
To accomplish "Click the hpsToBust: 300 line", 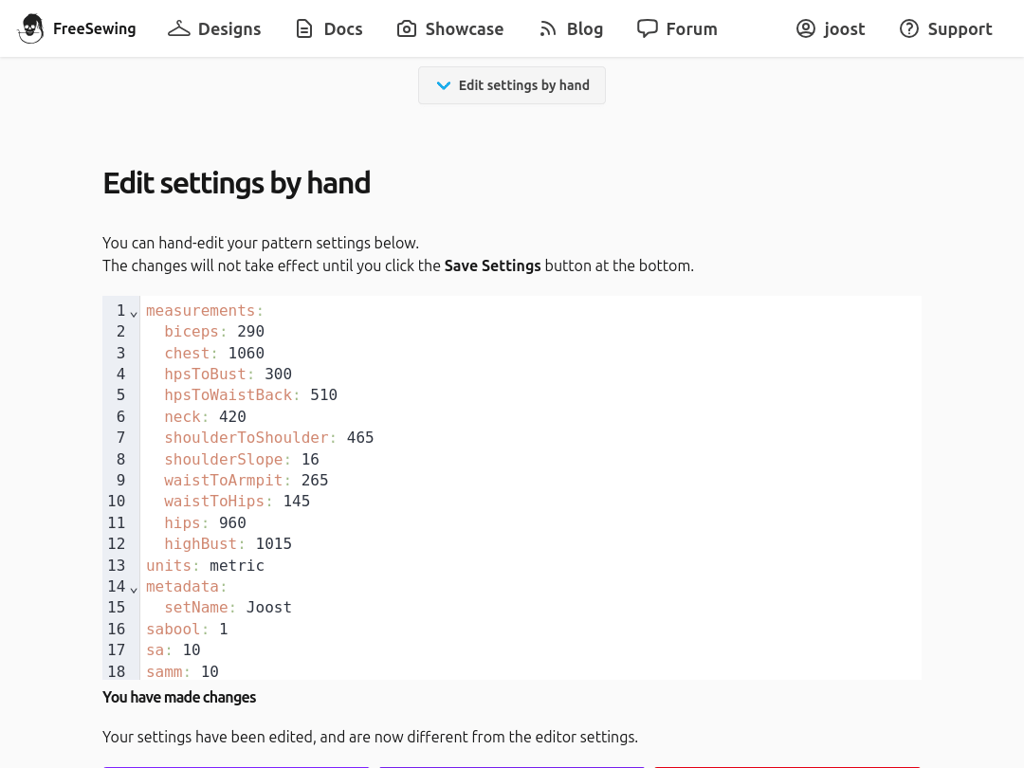I will click(228, 374).
